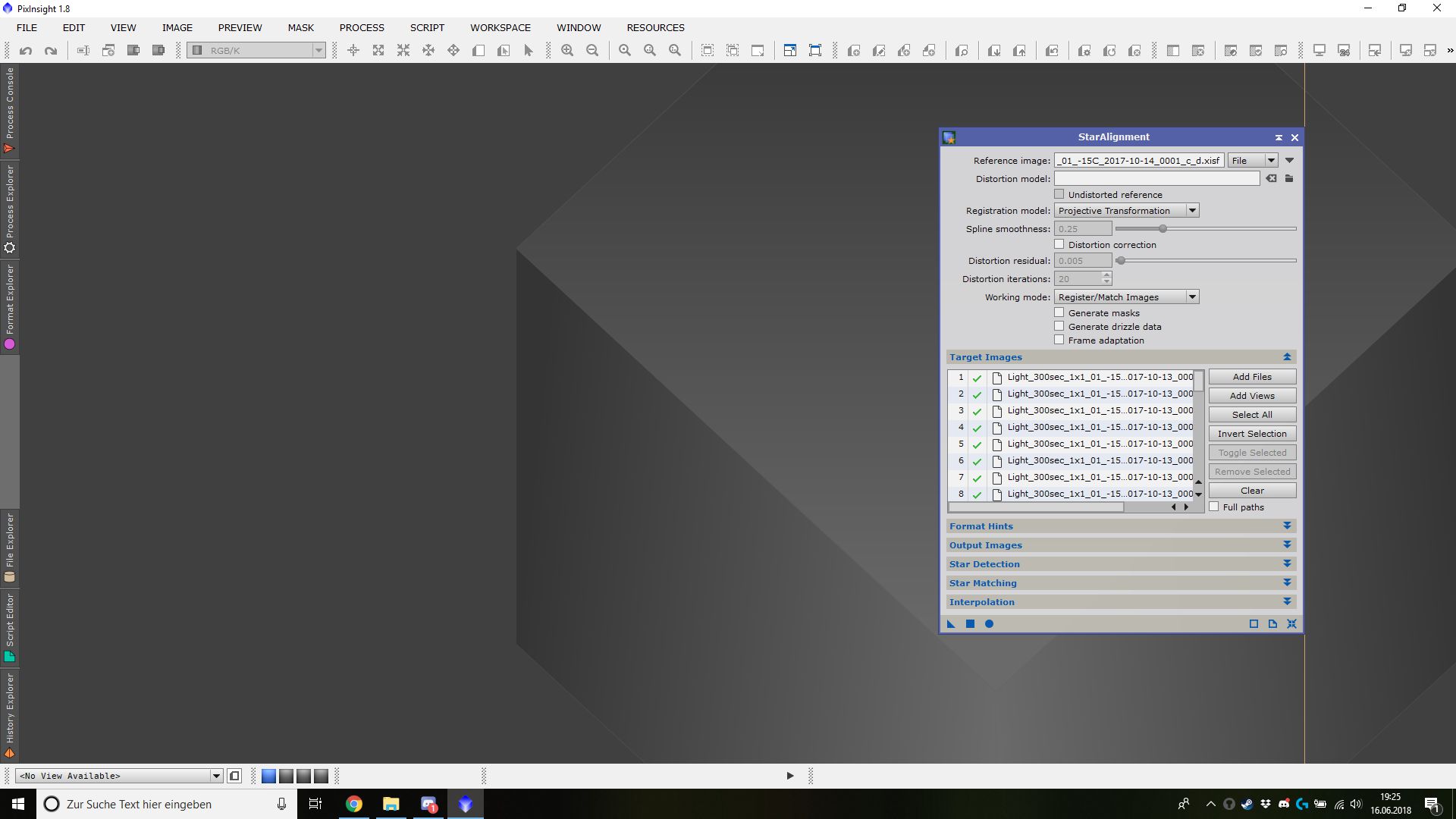Viewport: 1456px width, 819px height.
Task: Browse for distortion model folder icon
Action: click(1289, 179)
